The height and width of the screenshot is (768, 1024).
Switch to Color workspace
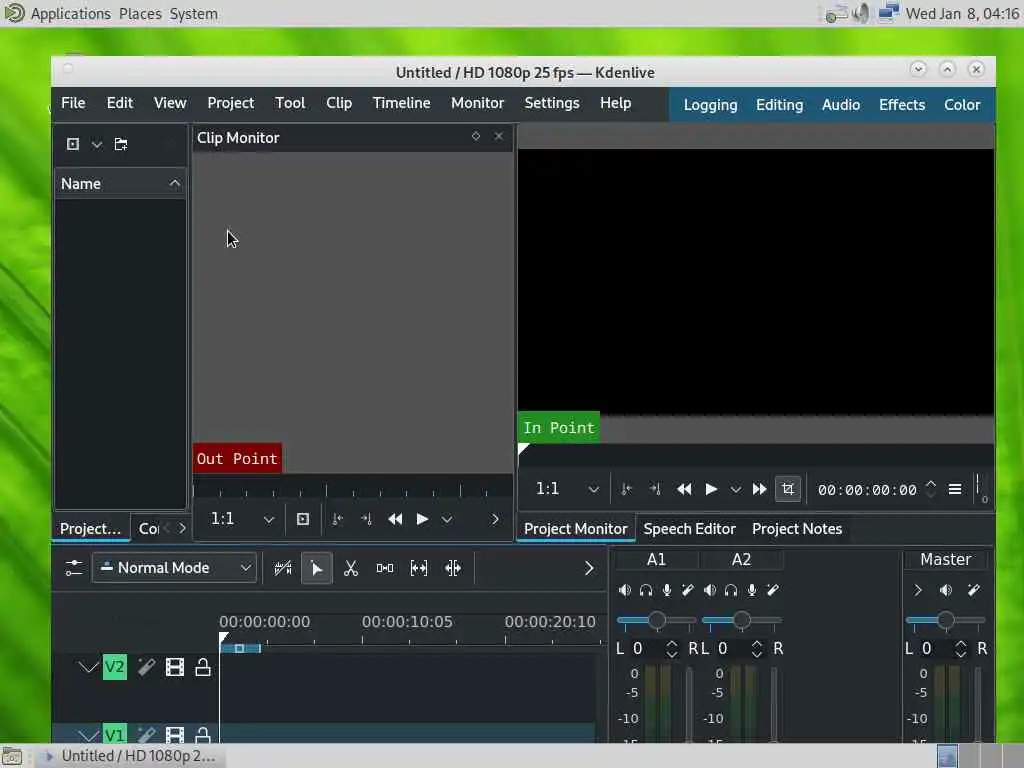(962, 105)
